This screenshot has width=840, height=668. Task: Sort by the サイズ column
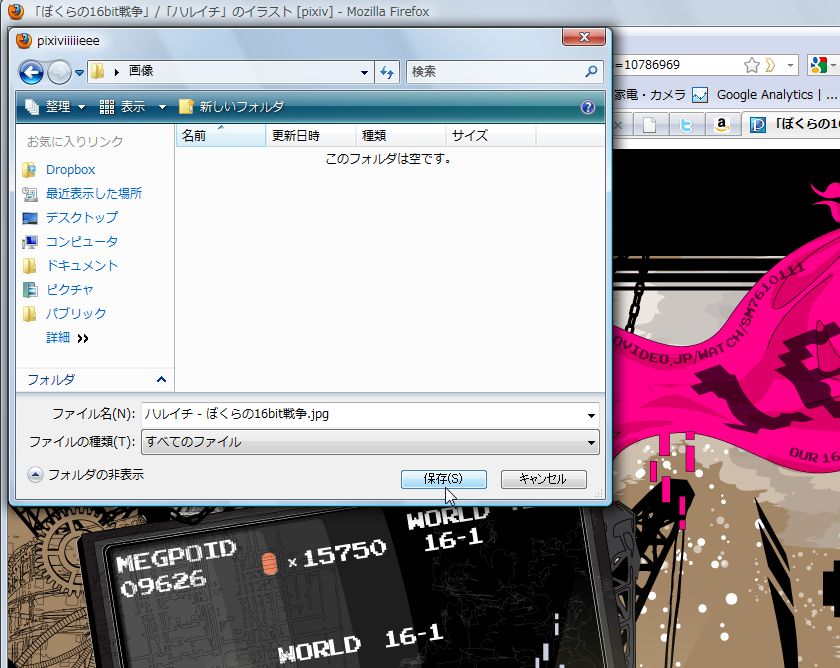click(491, 136)
